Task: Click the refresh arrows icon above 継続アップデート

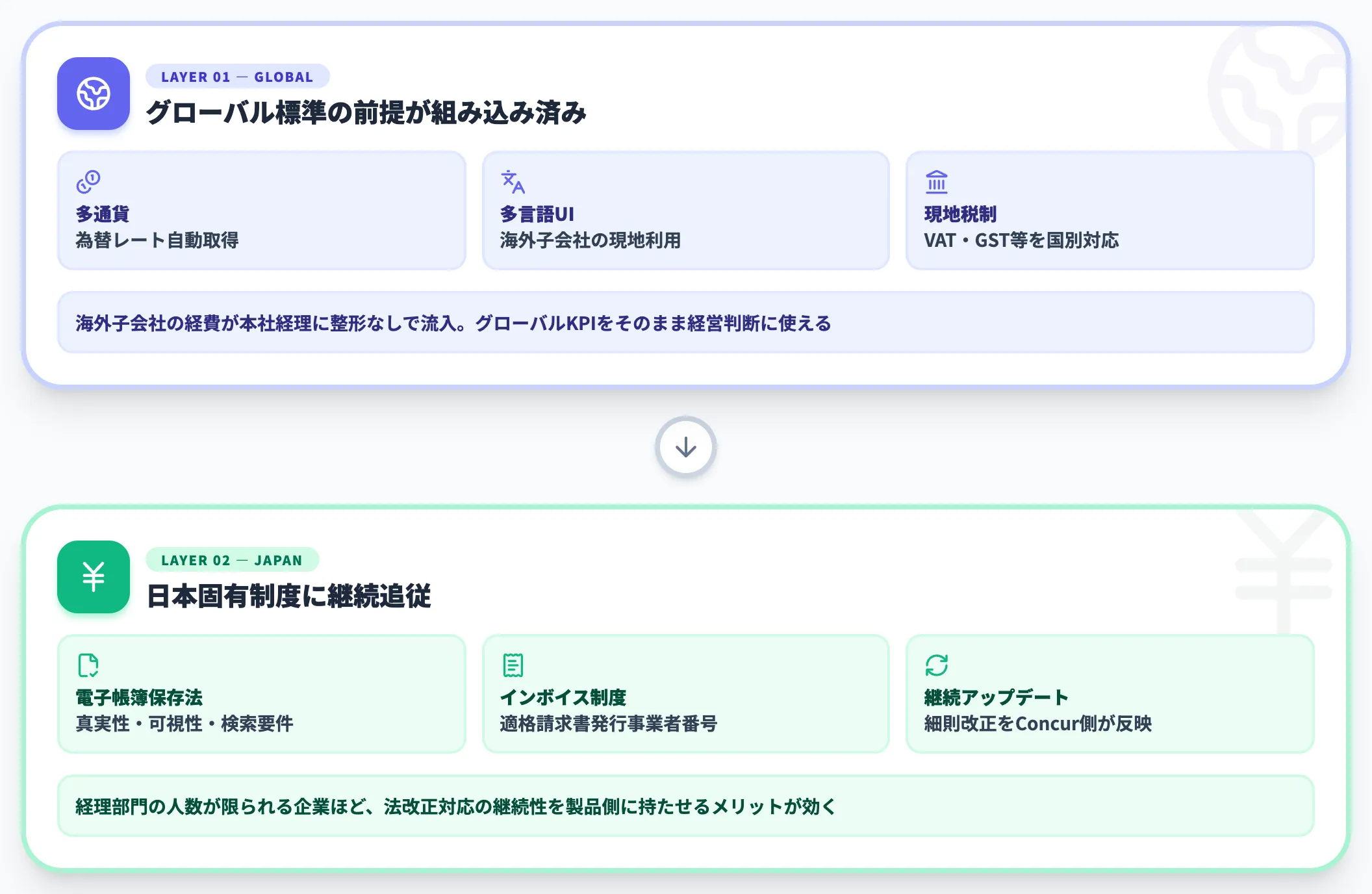Action: (937, 665)
